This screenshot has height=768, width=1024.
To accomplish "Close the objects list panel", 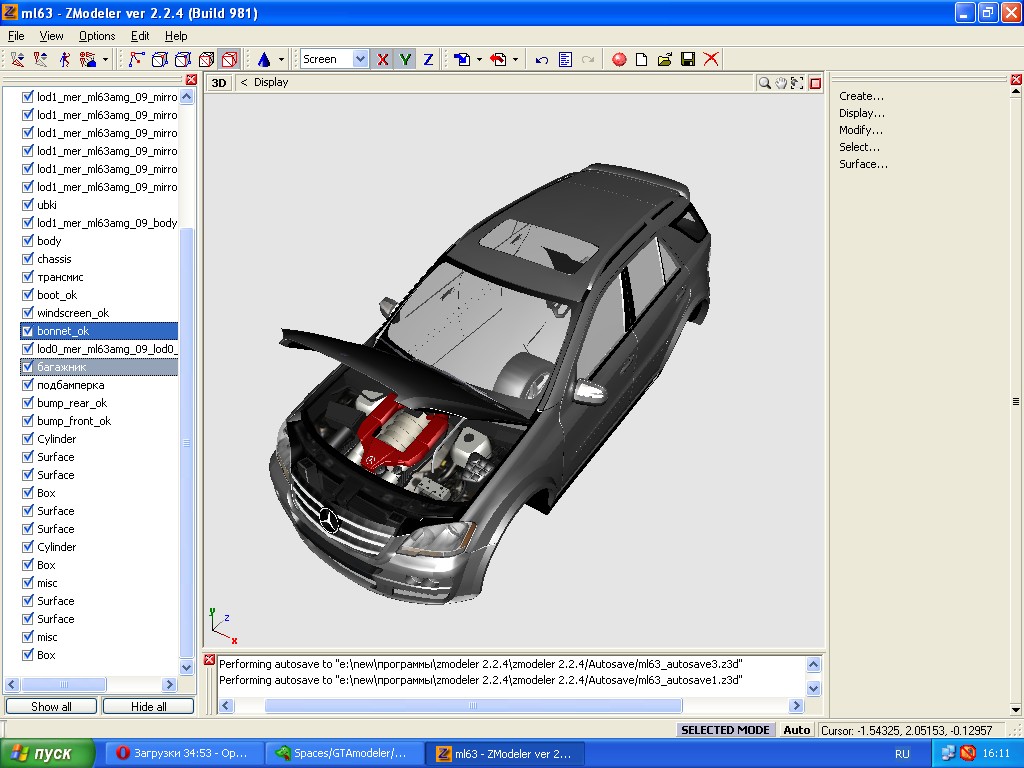I will 191,79.
